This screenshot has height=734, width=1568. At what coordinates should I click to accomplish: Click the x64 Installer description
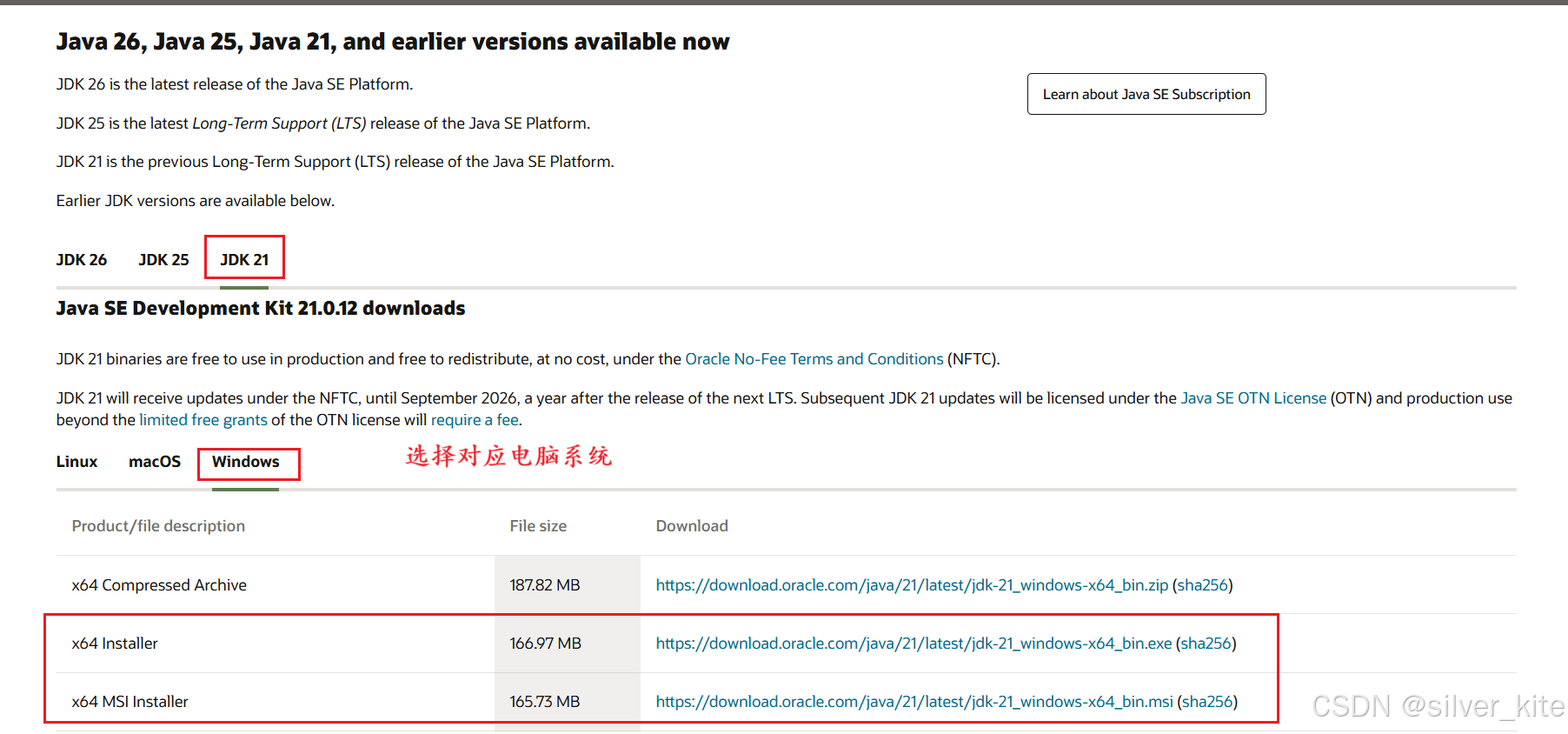(115, 644)
